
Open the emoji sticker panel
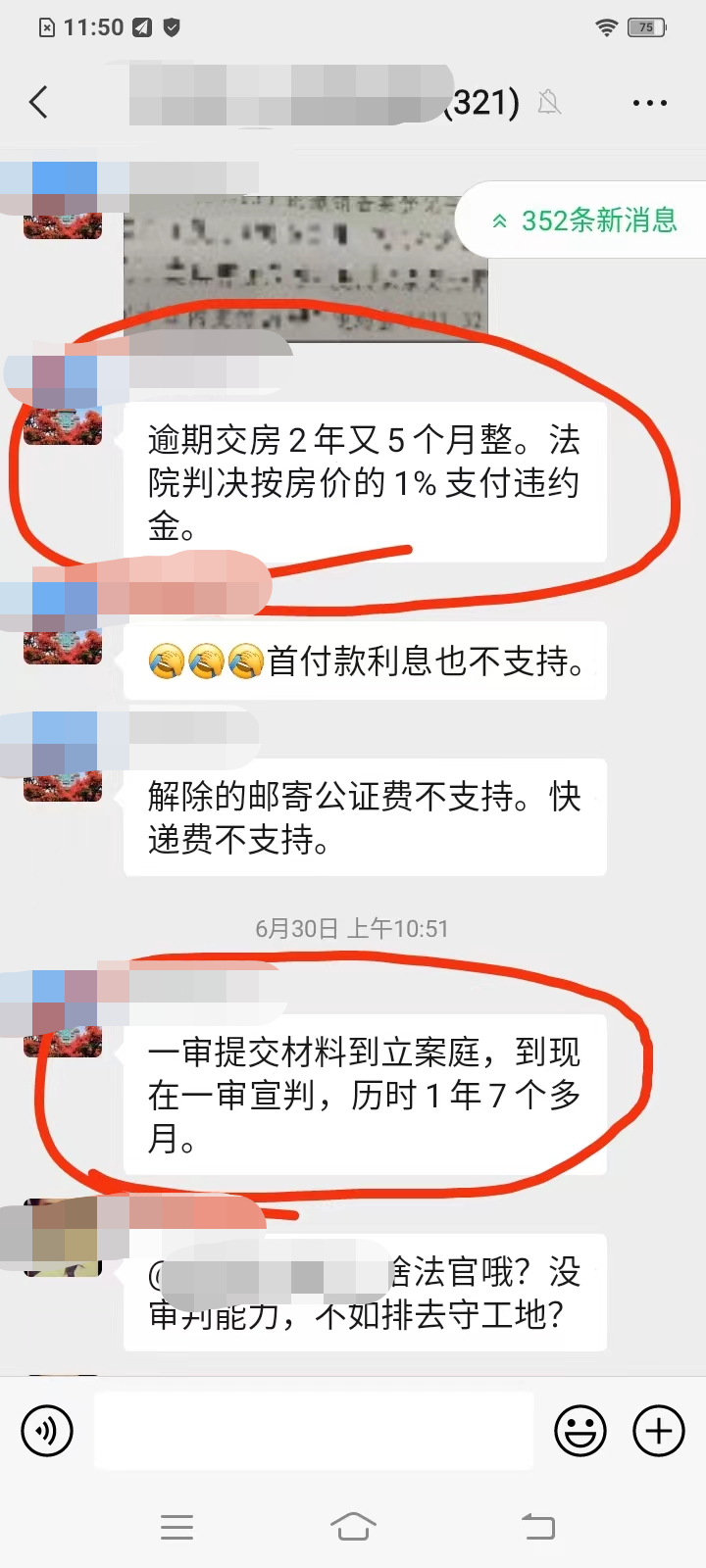pyautogui.click(x=580, y=1432)
